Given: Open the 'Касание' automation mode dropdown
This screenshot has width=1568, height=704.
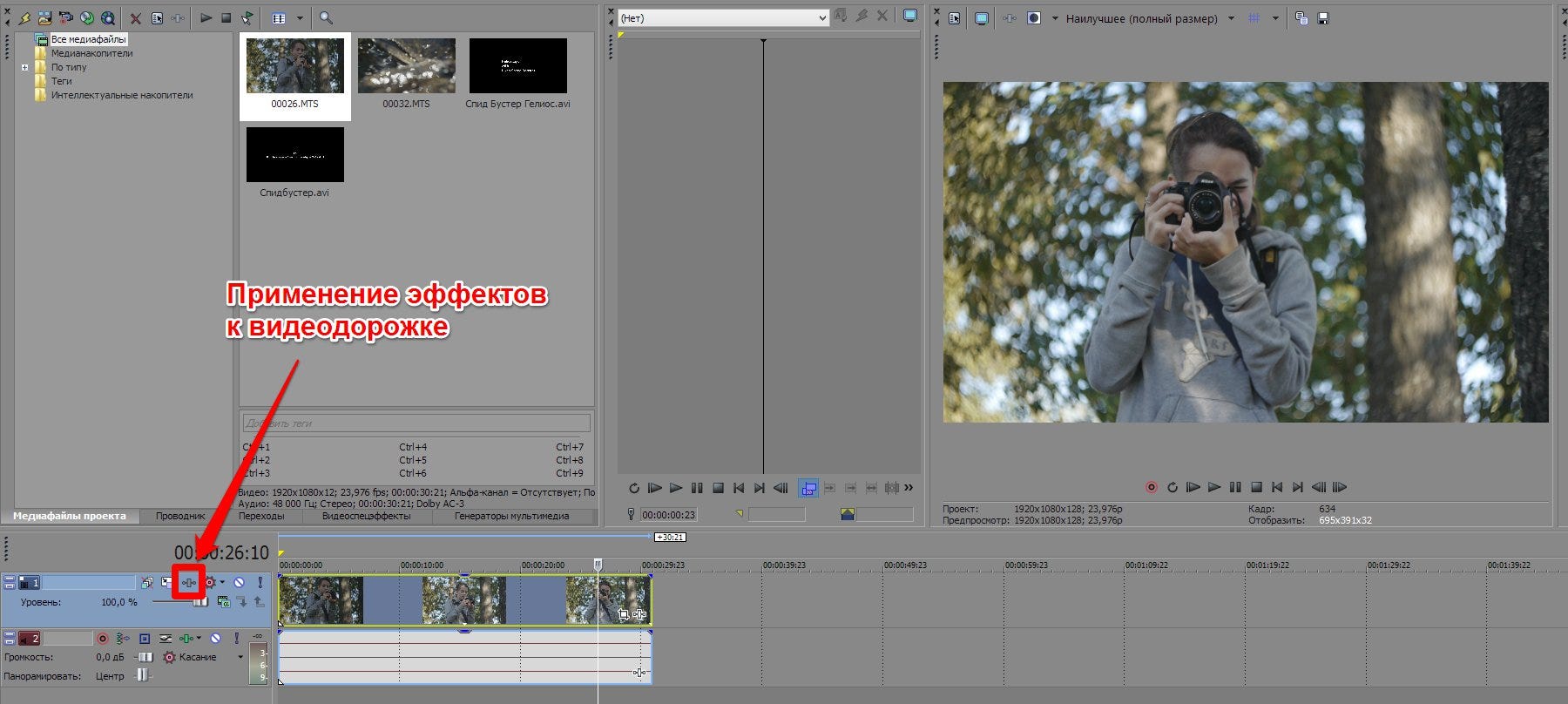Looking at the screenshot, I should click(x=240, y=657).
